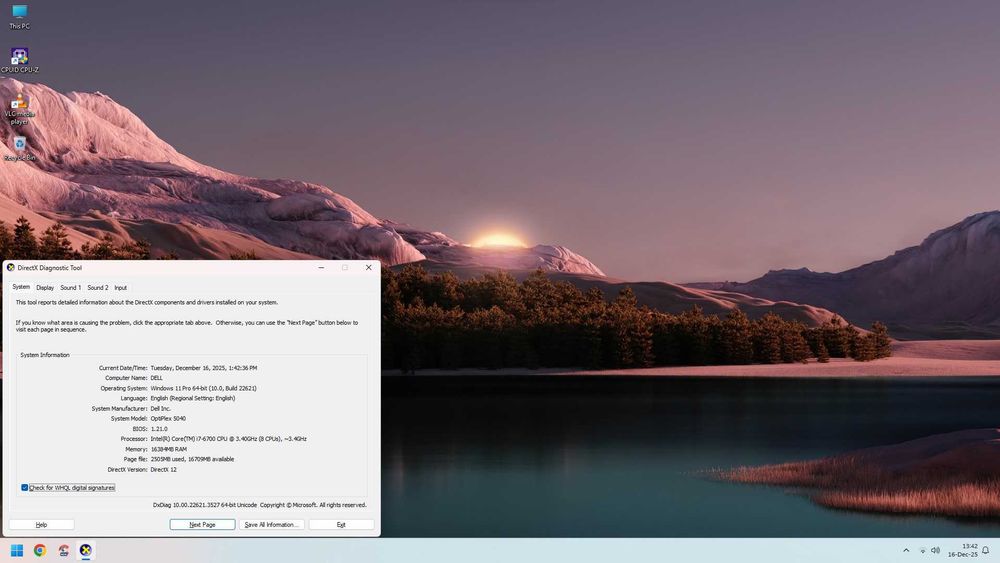Open the Windows Start menu

click(17, 550)
